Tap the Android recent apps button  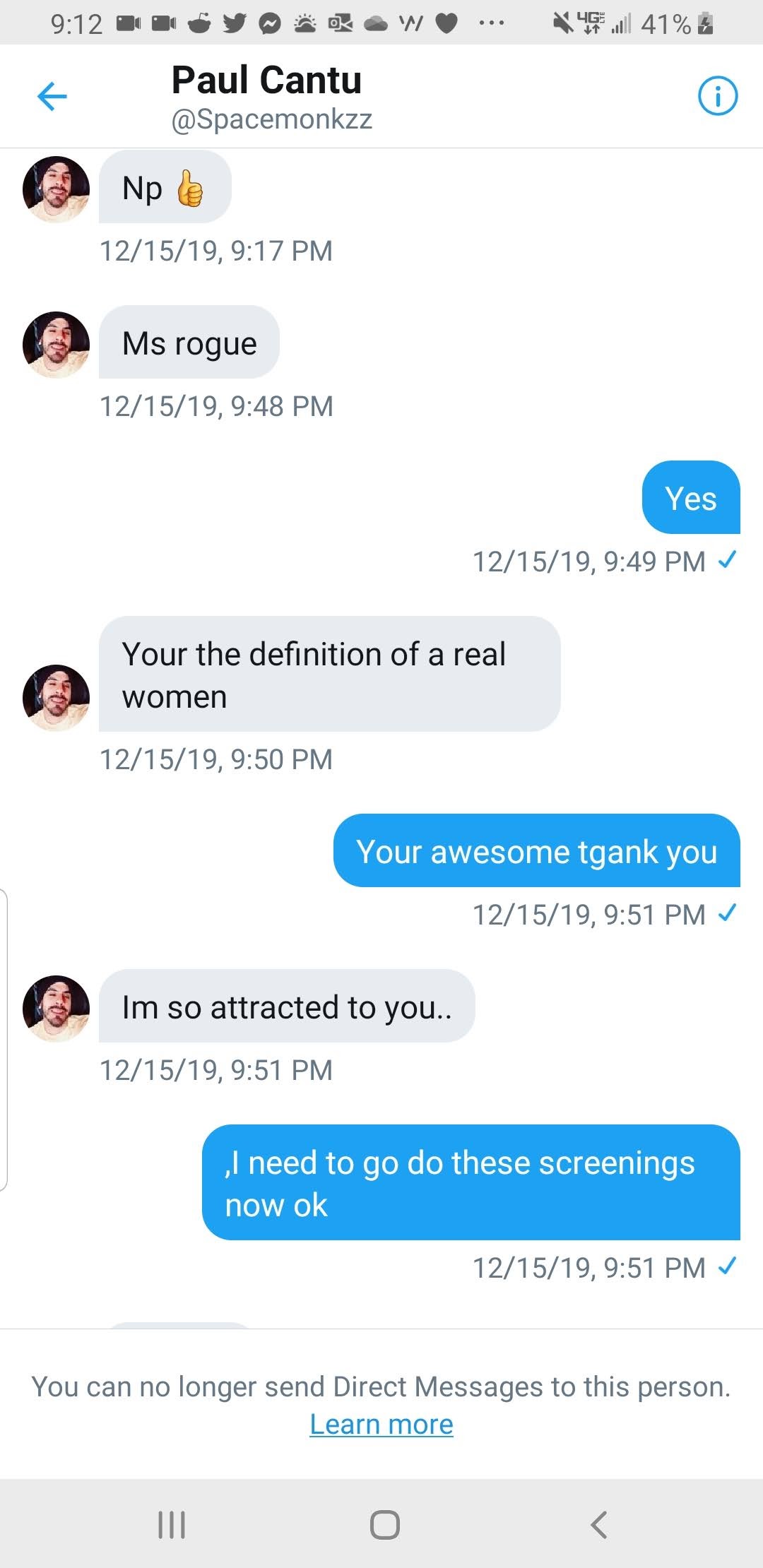pos(172,1524)
